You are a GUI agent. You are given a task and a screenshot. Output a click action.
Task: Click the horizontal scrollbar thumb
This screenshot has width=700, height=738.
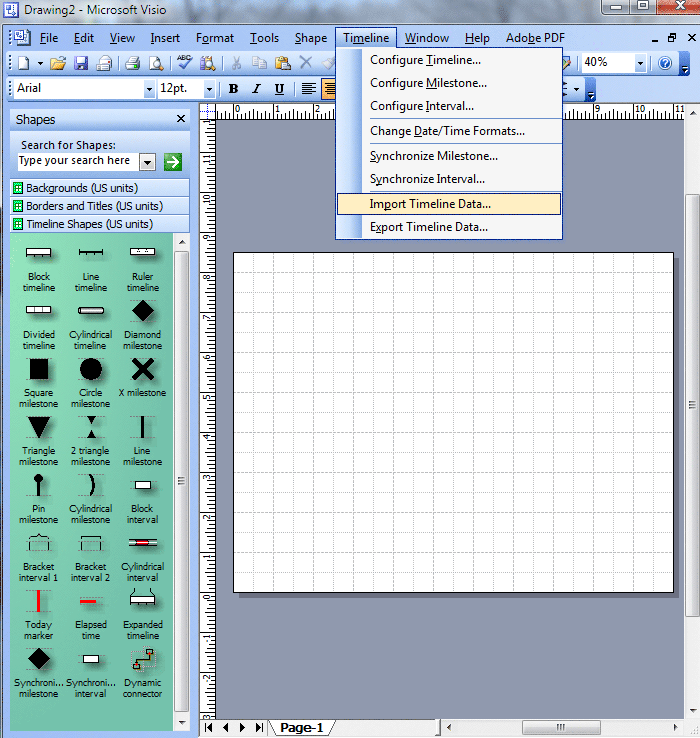[561, 728]
